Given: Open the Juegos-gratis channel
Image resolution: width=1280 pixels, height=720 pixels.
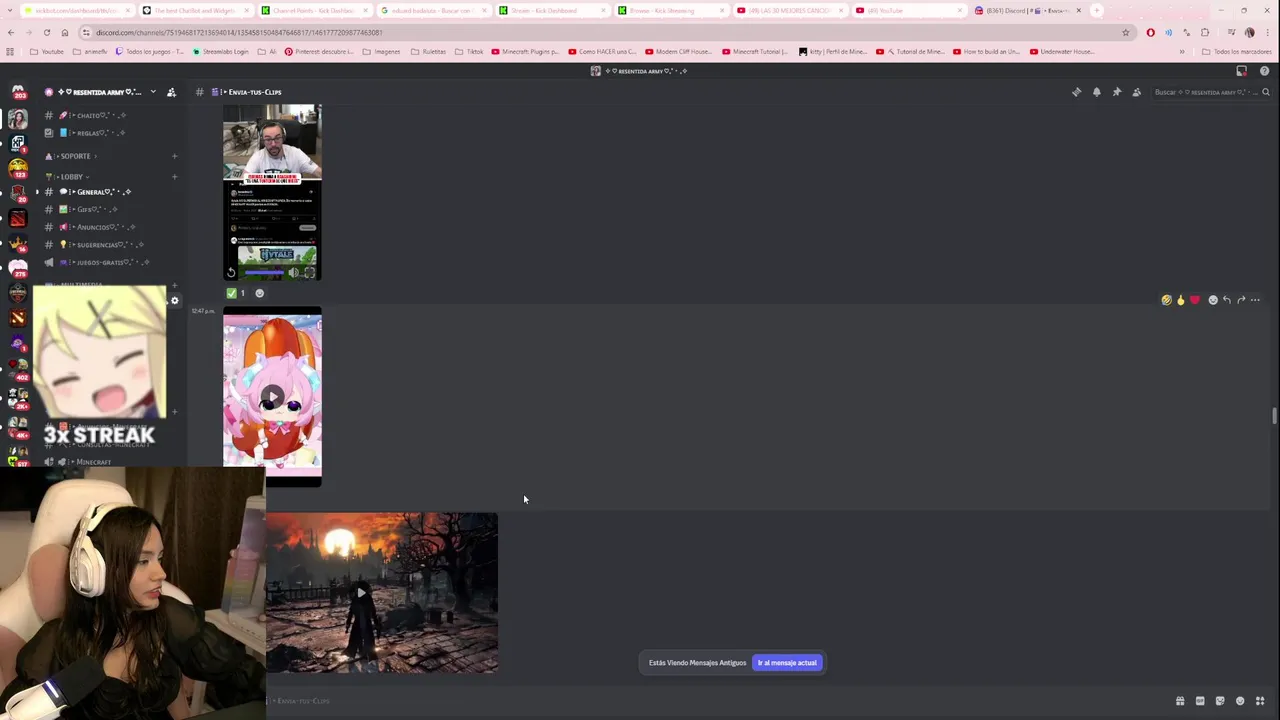Looking at the screenshot, I should pyautogui.click(x=96, y=262).
